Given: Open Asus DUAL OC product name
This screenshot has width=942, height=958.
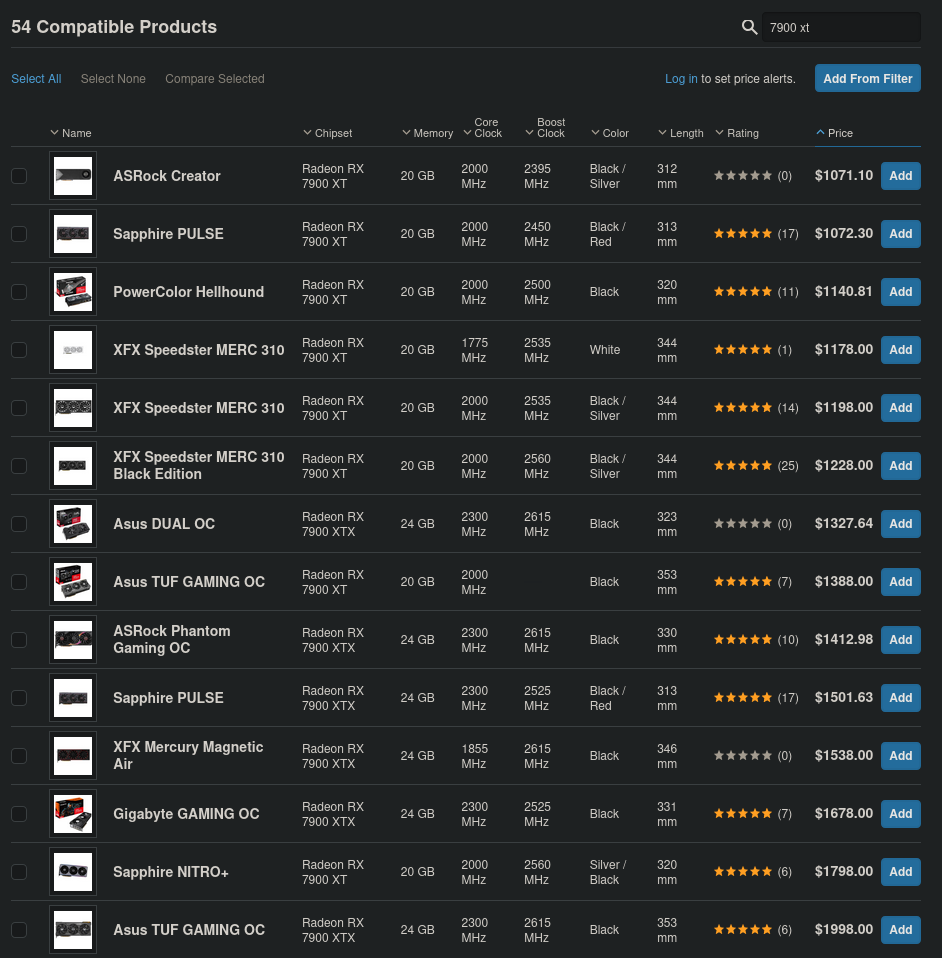Looking at the screenshot, I should click(164, 524).
